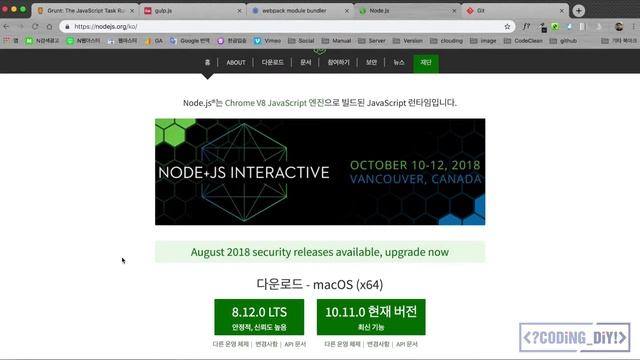Click the browser back arrow
Image resolution: width=640 pixels, height=360 pixels.
point(6,27)
